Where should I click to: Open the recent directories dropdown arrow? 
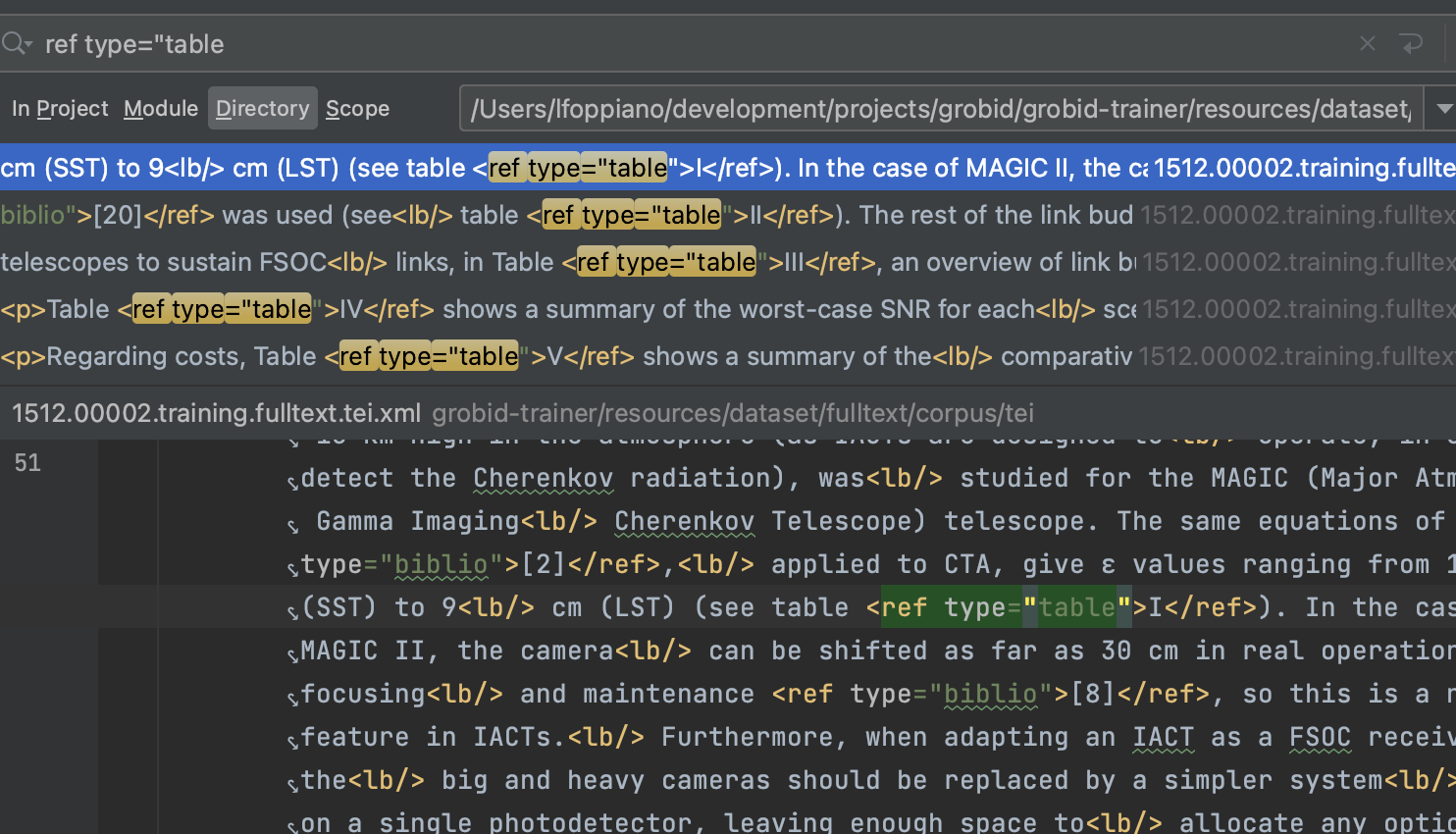coord(1443,108)
